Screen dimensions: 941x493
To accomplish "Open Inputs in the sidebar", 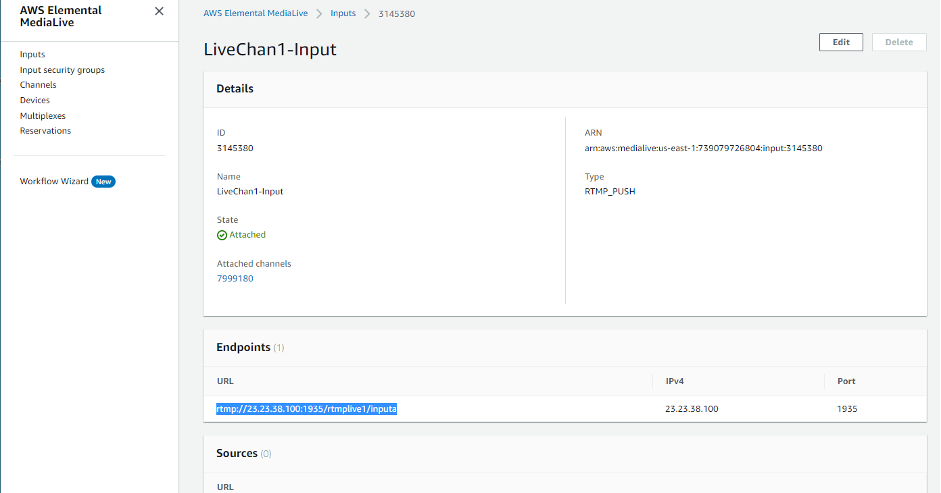I will (x=32, y=55).
